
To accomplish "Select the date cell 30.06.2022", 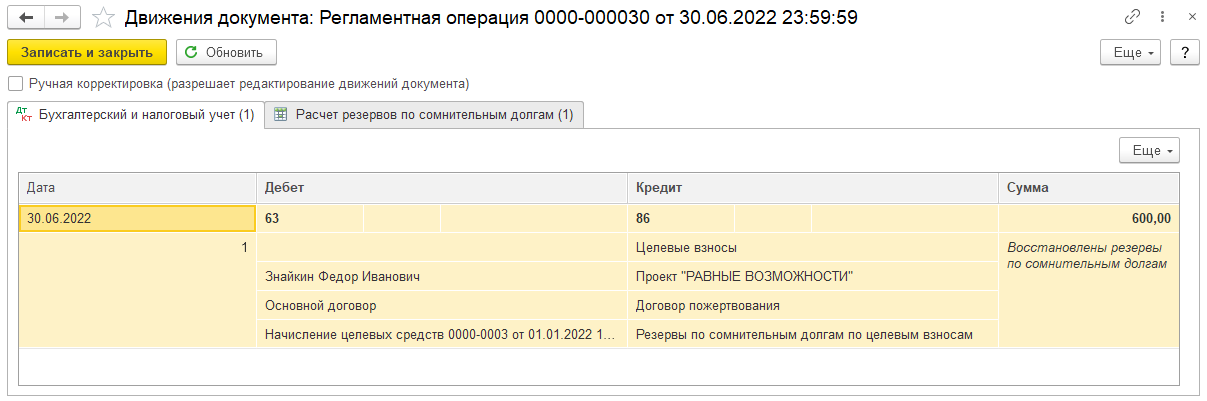I will [x=137, y=219].
